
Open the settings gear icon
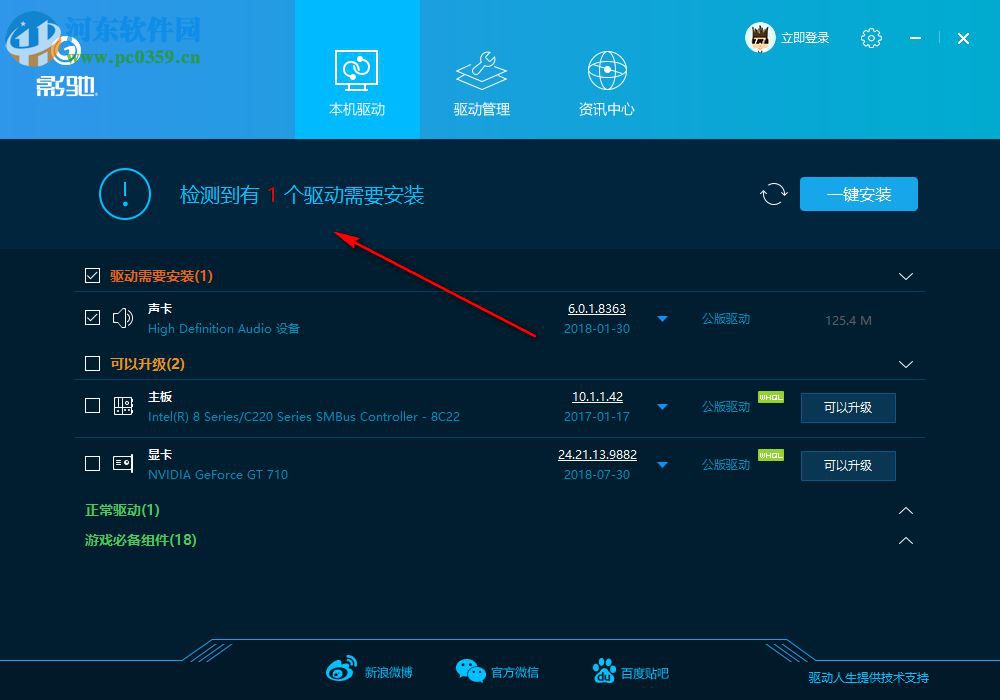tap(871, 38)
